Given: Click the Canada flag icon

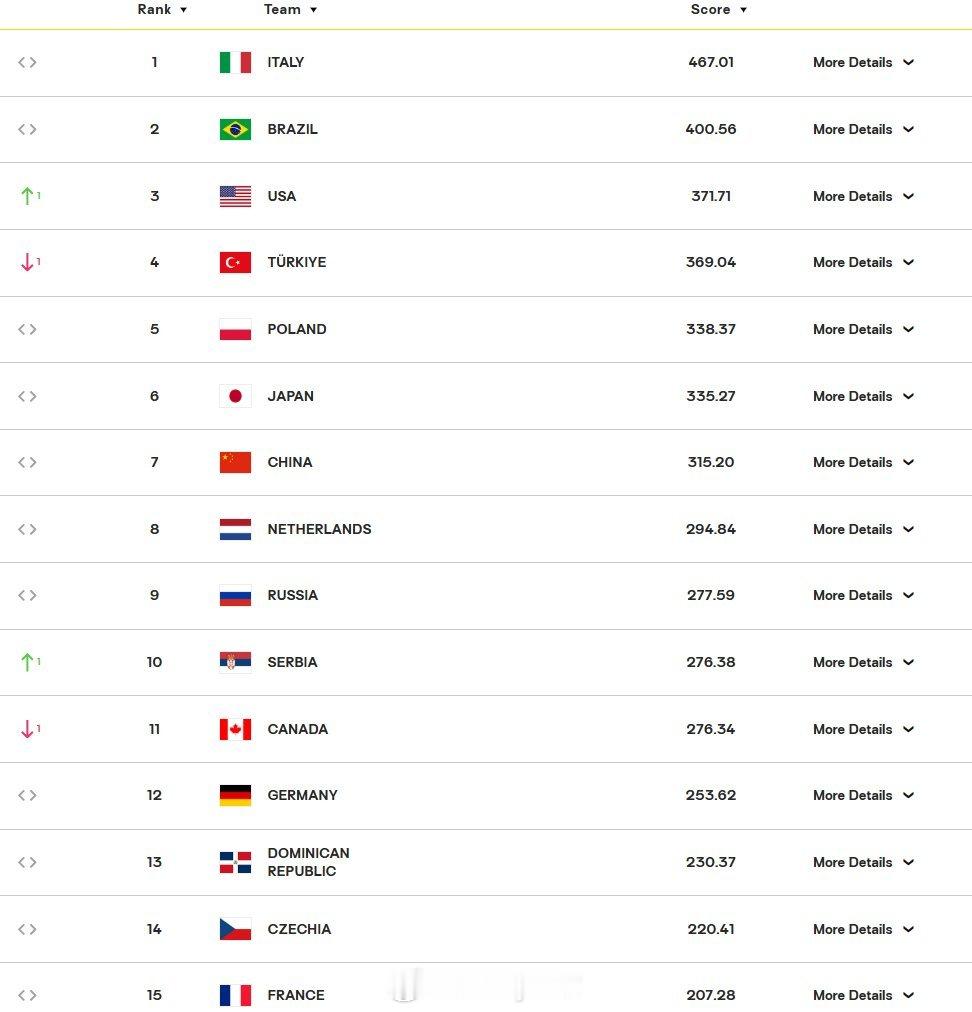Looking at the screenshot, I should 235,729.
